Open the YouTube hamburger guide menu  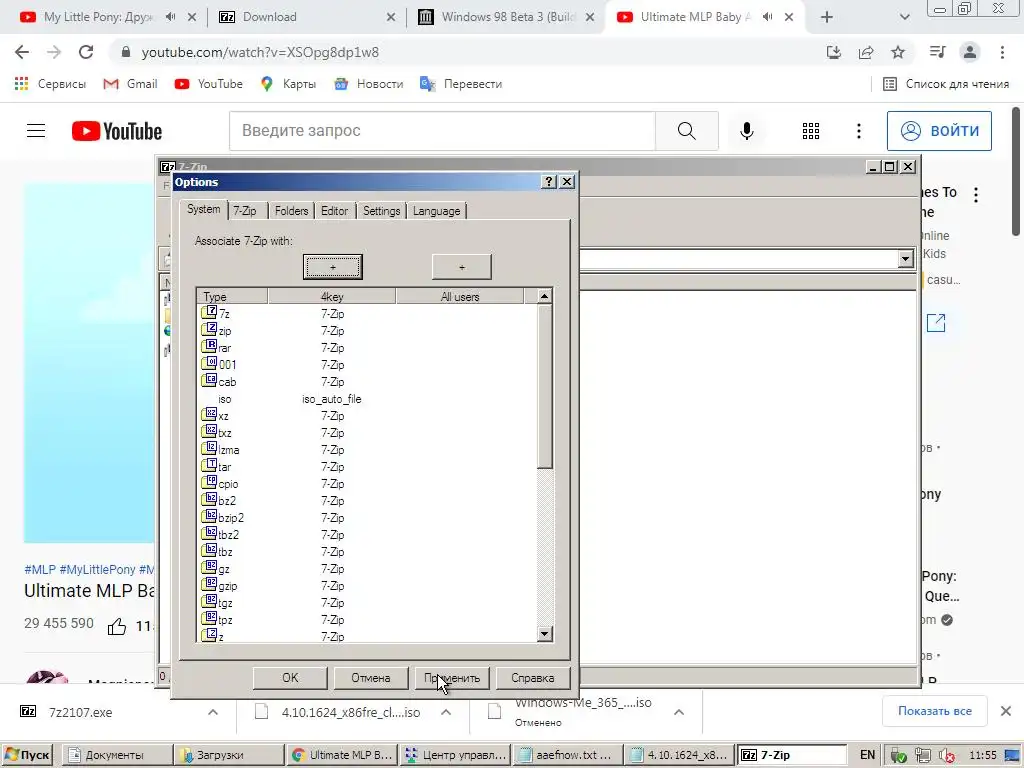point(36,131)
